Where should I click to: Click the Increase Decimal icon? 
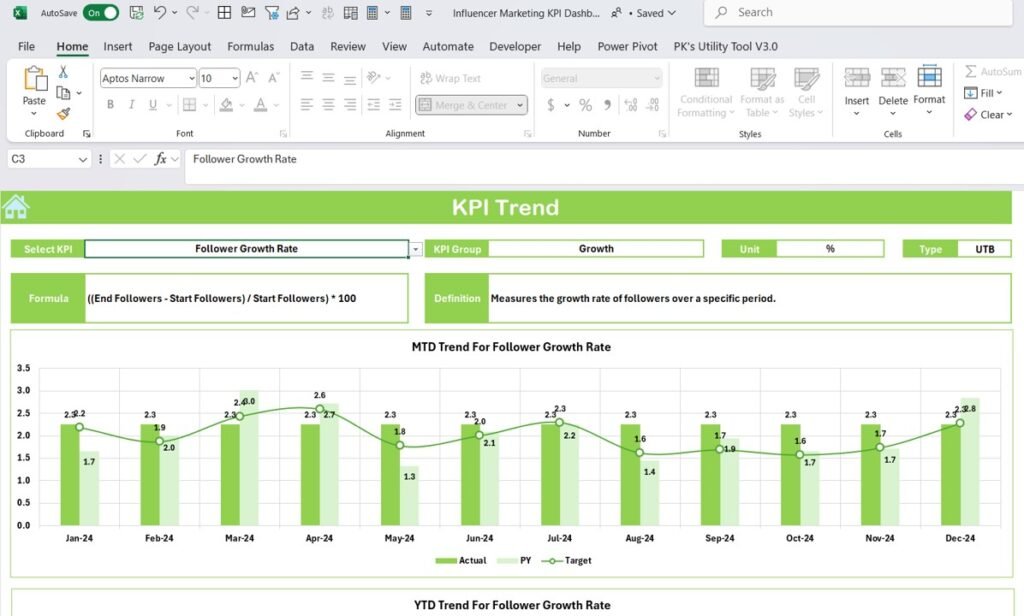633,104
